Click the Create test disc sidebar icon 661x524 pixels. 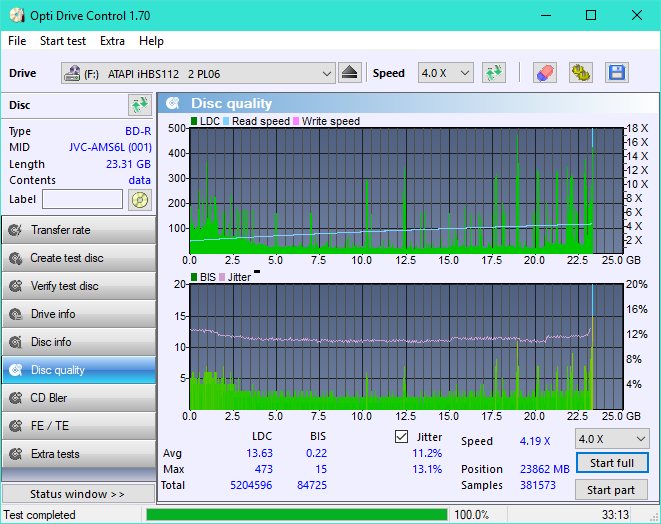(16, 258)
